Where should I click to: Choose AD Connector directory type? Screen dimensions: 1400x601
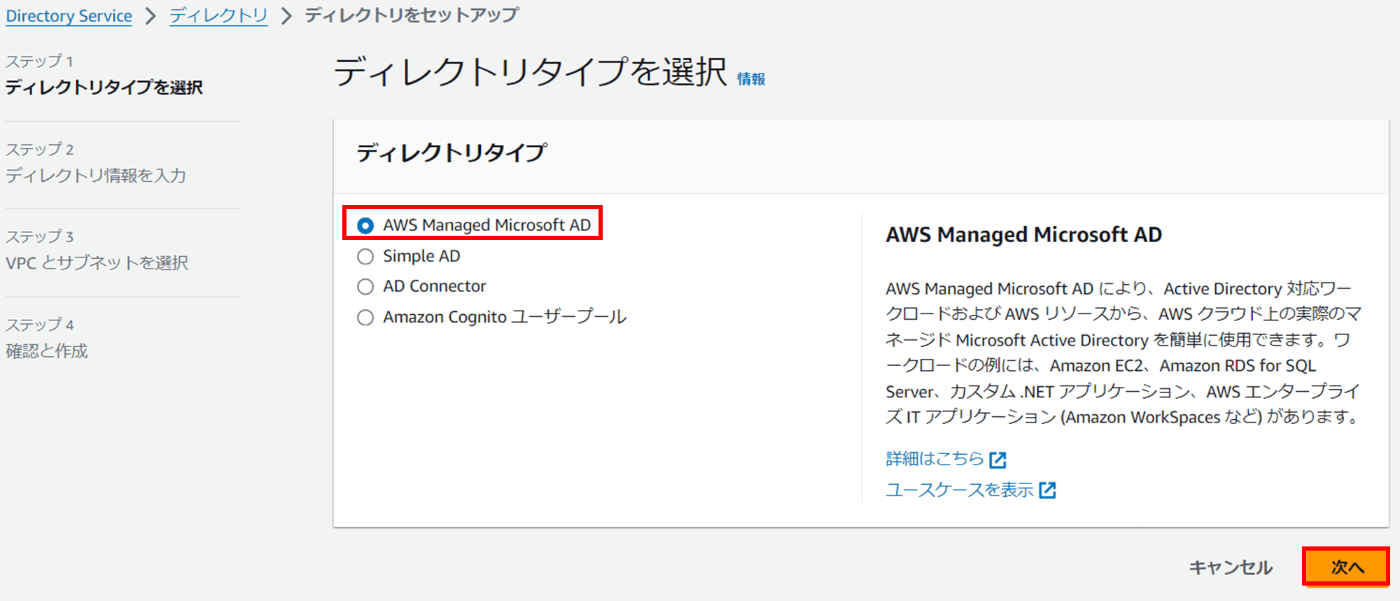365,286
